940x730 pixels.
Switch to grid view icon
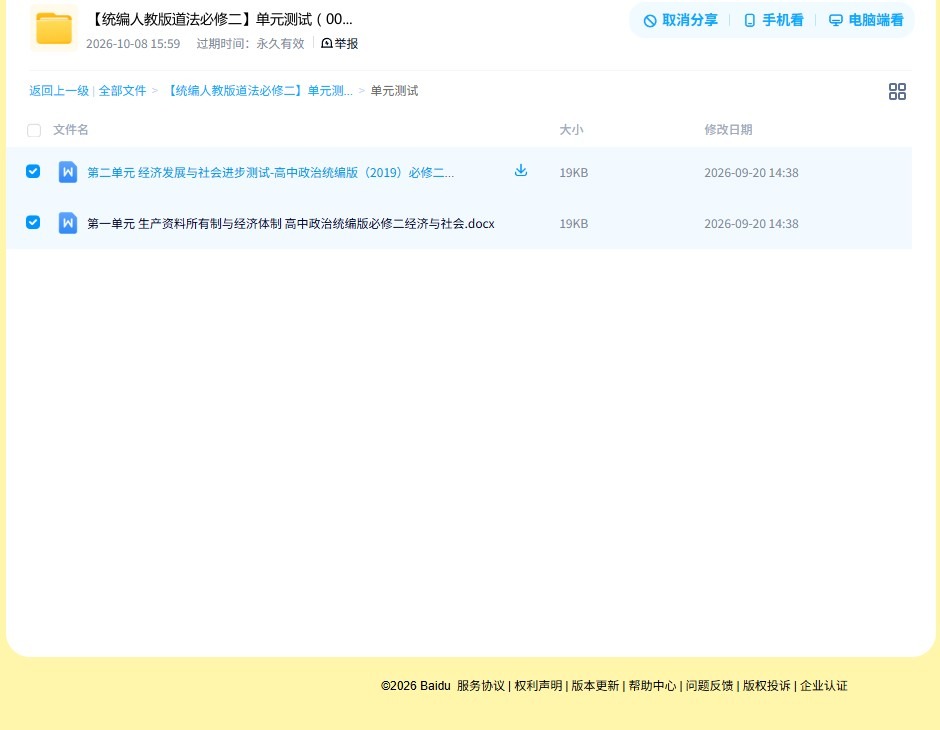coord(897,91)
